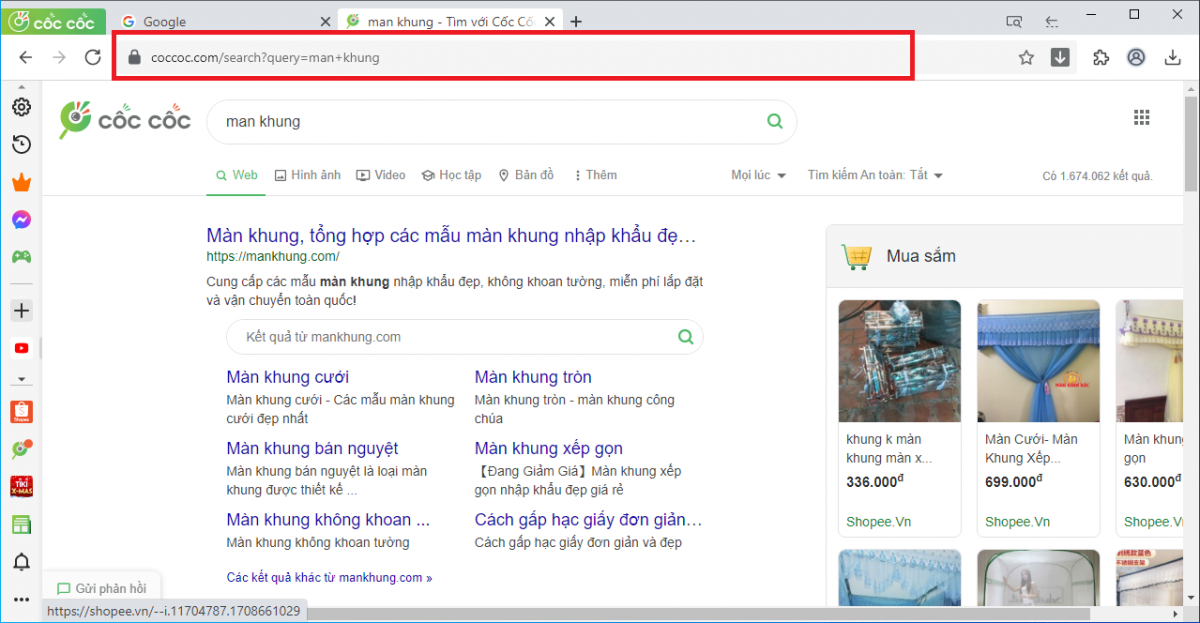Screen dimensions: 1200x623
Task: Open the 336.000đ Shopee product thumbnail
Action: click(899, 361)
